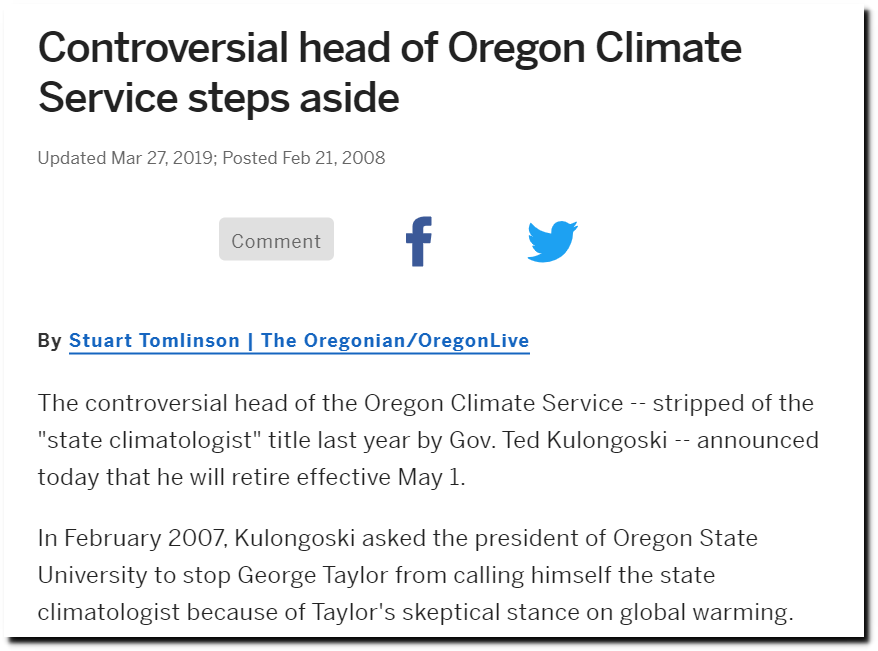The width and height of the screenshot is (878, 651).
Task: Click the 'Updated Mar 27, 2019' date text
Action: pos(125,158)
